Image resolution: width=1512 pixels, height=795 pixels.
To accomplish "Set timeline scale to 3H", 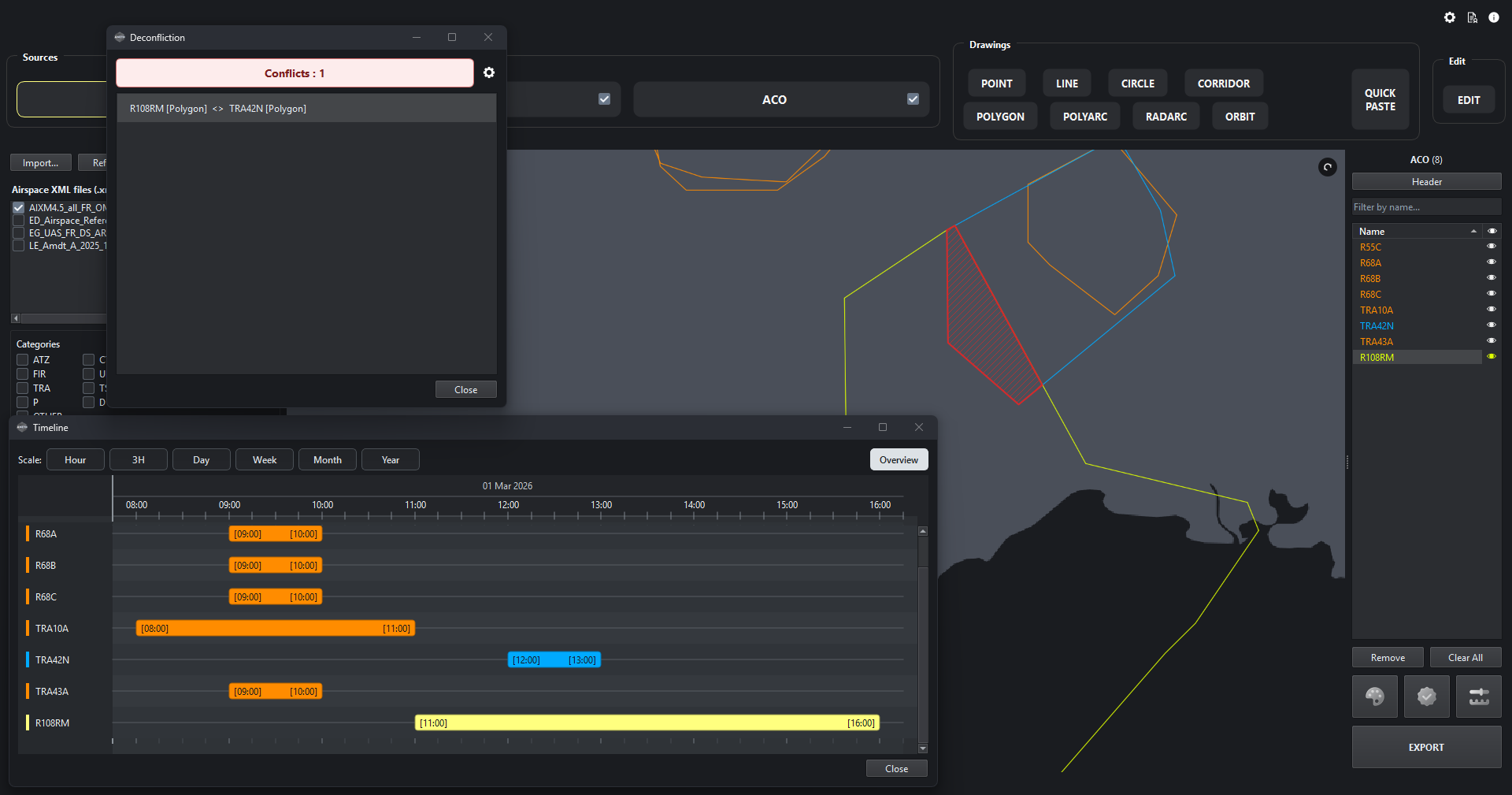I will point(139,460).
